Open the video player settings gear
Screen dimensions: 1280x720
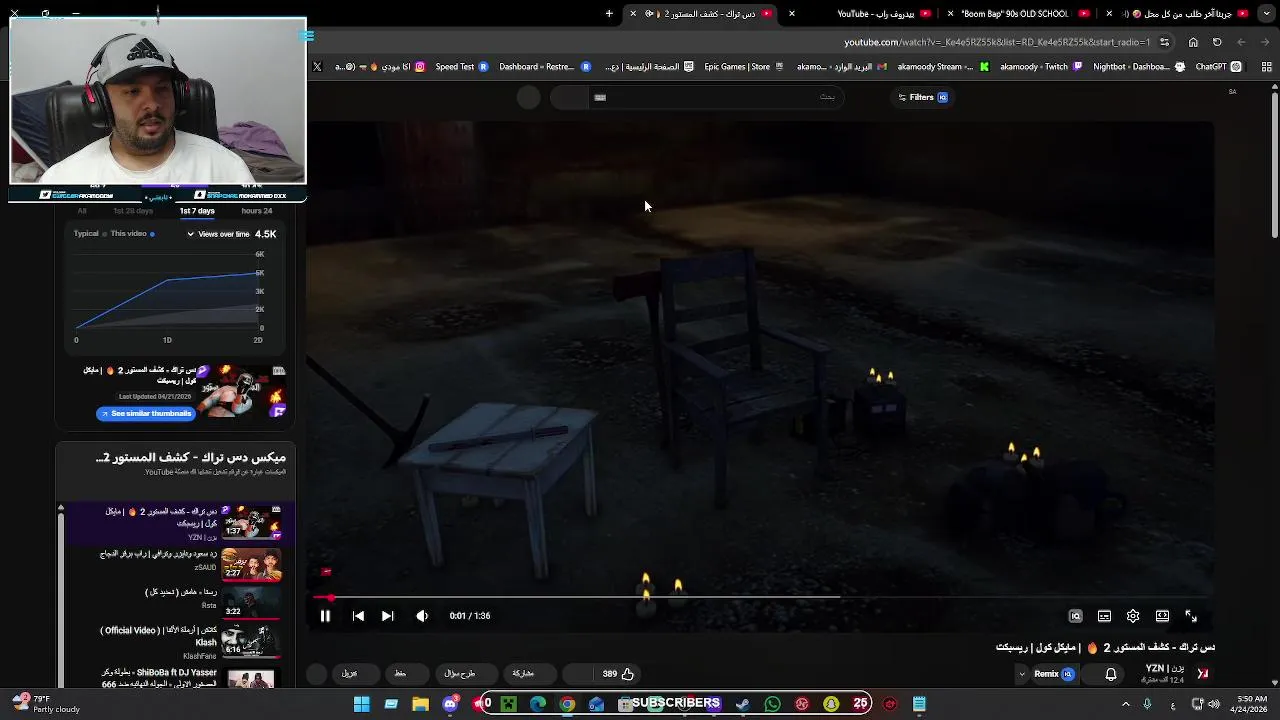[1133, 616]
